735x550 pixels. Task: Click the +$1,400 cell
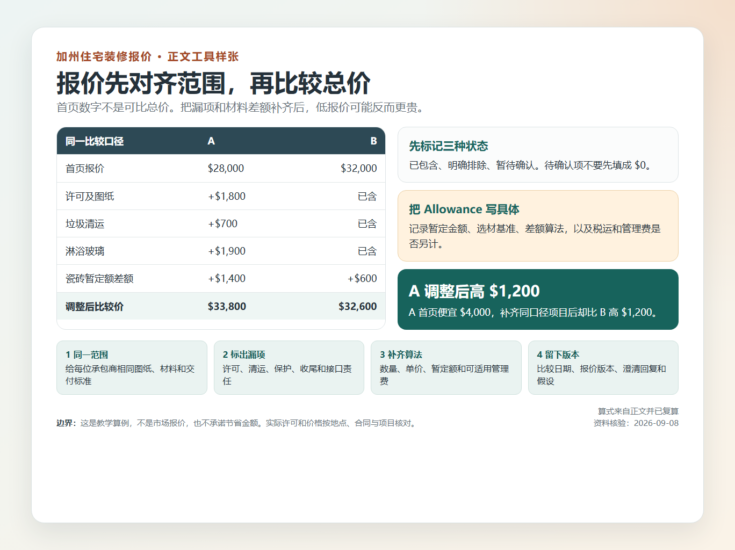click(226, 279)
